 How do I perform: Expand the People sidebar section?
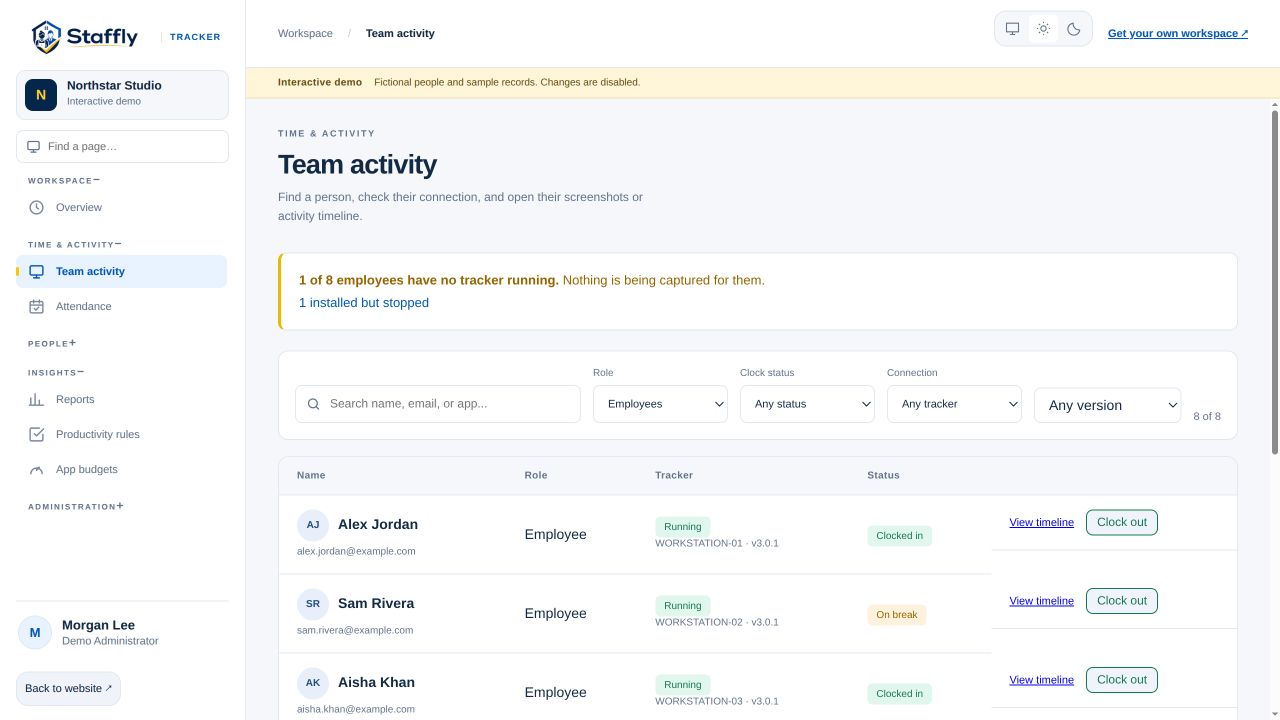[x=52, y=344]
